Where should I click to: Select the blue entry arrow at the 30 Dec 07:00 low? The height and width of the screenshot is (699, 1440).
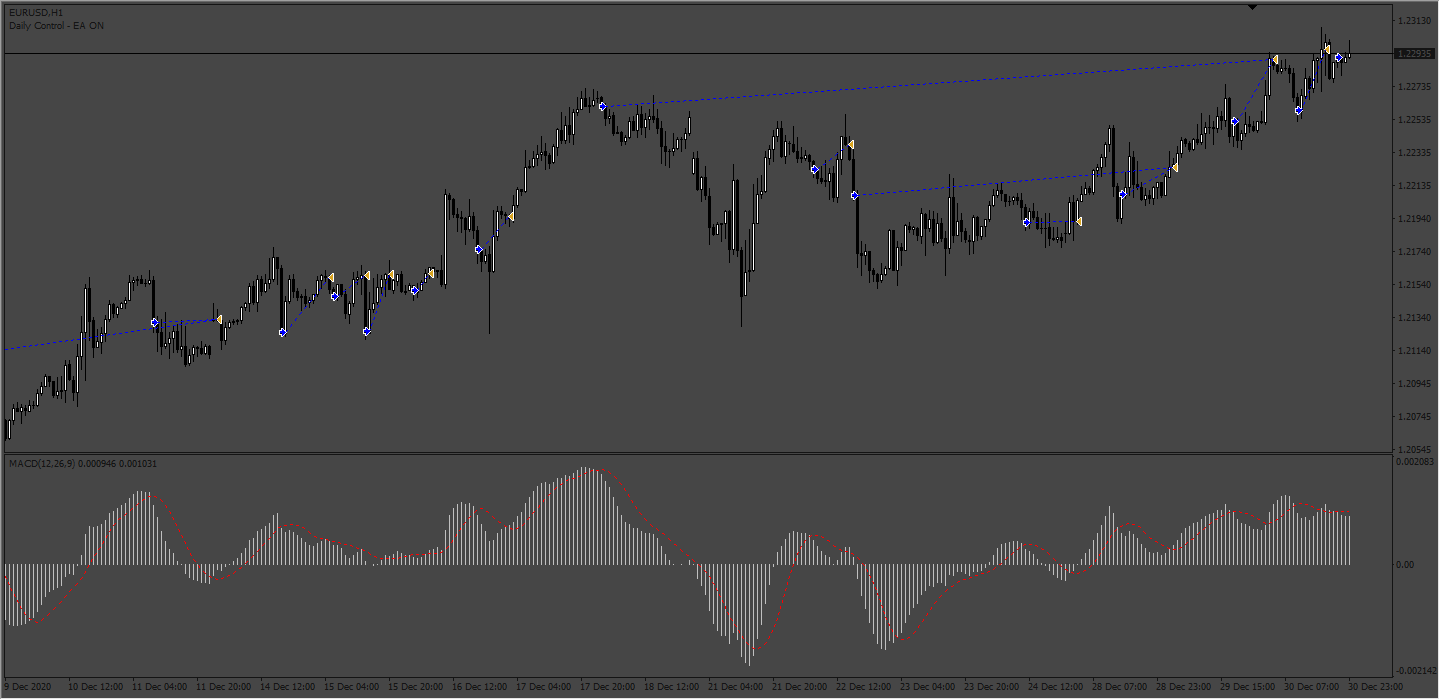pyautogui.click(x=1298, y=111)
